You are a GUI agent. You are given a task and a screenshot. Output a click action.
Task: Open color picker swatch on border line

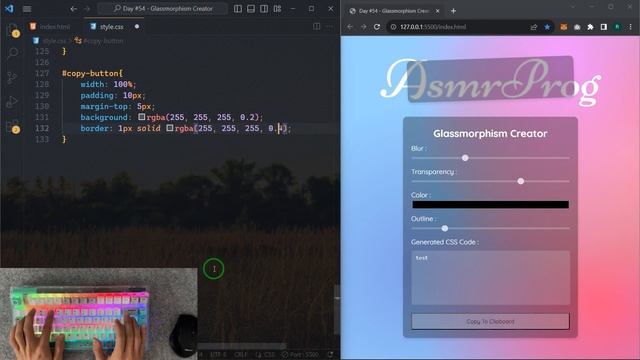tap(169, 128)
